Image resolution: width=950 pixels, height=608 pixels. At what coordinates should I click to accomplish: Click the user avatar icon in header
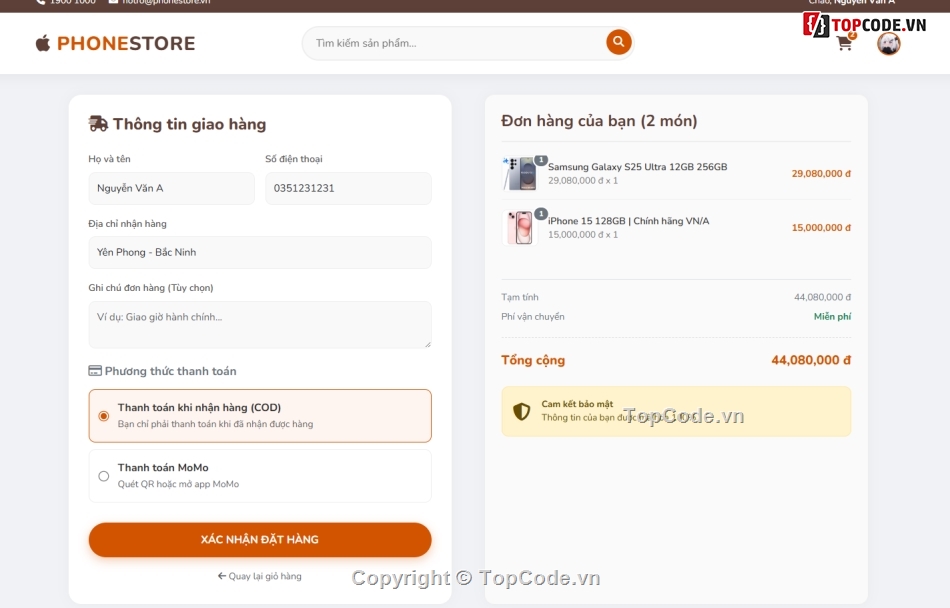pyautogui.click(x=888, y=44)
